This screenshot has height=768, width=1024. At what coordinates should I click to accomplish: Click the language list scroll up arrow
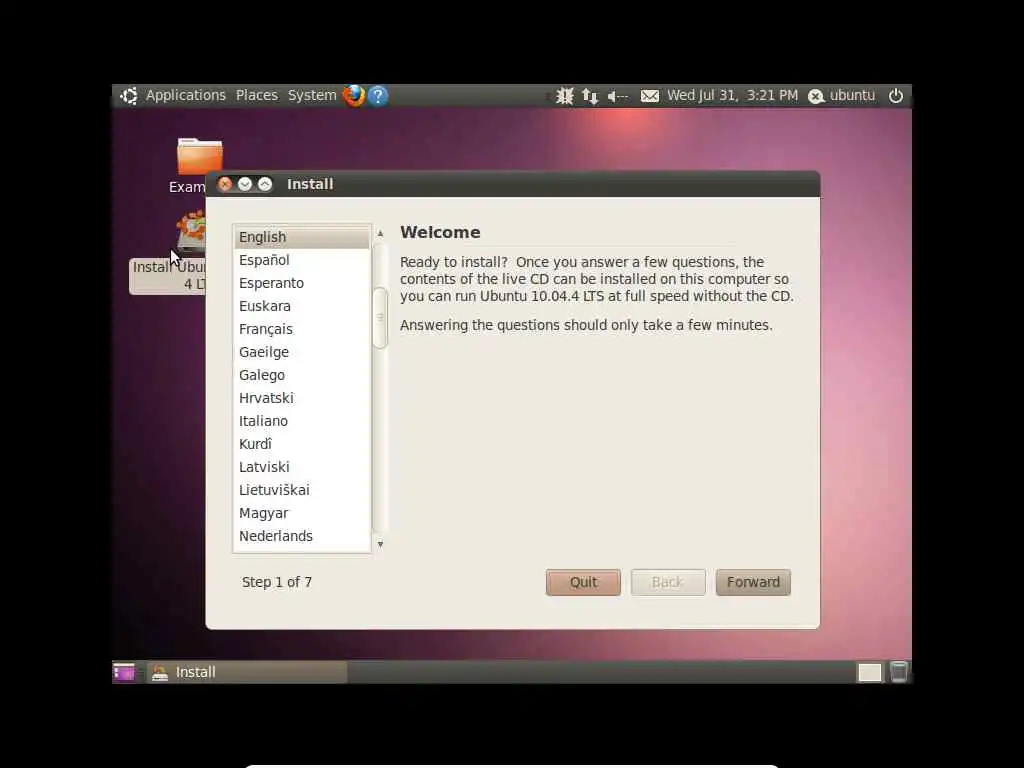[x=380, y=233]
